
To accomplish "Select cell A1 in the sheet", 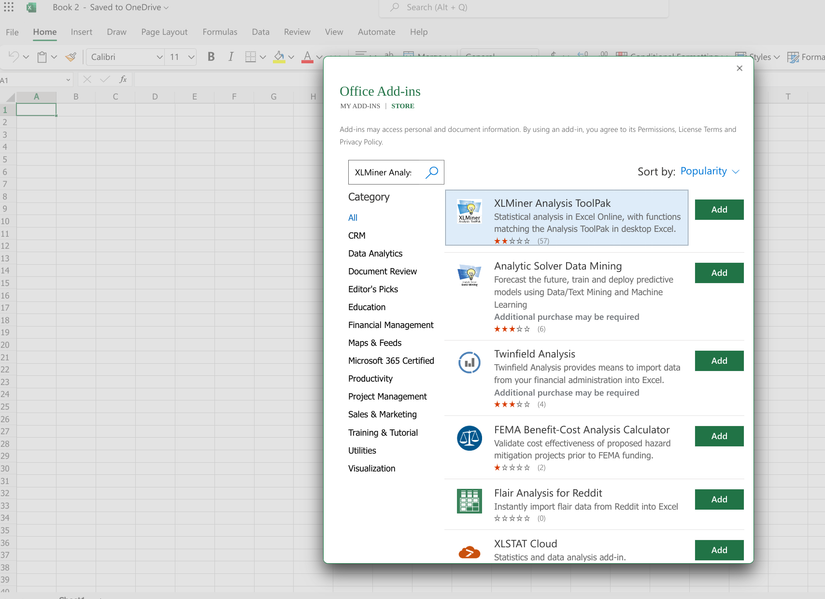I will coord(36,109).
